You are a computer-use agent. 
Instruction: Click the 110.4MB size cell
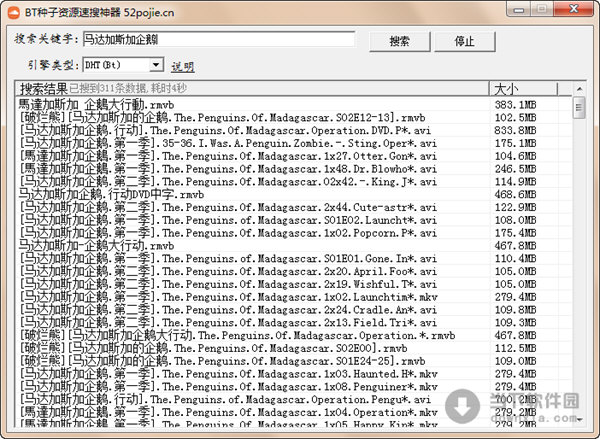click(x=515, y=258)
